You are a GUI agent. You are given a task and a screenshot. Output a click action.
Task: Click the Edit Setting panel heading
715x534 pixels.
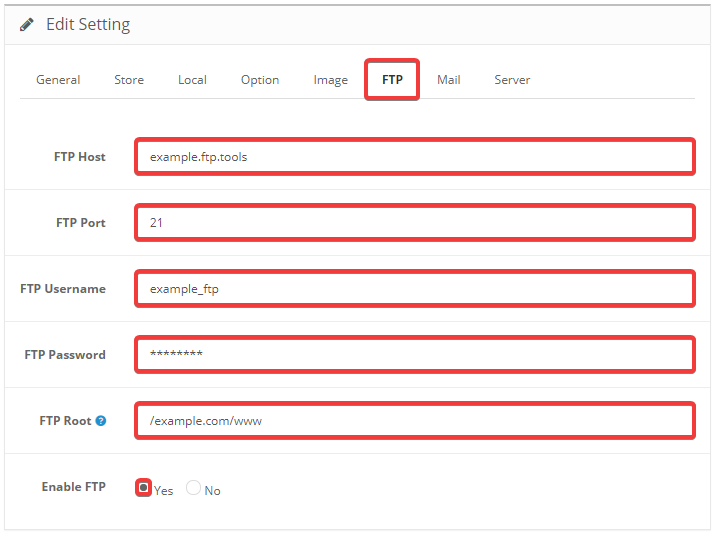(88, 24)
